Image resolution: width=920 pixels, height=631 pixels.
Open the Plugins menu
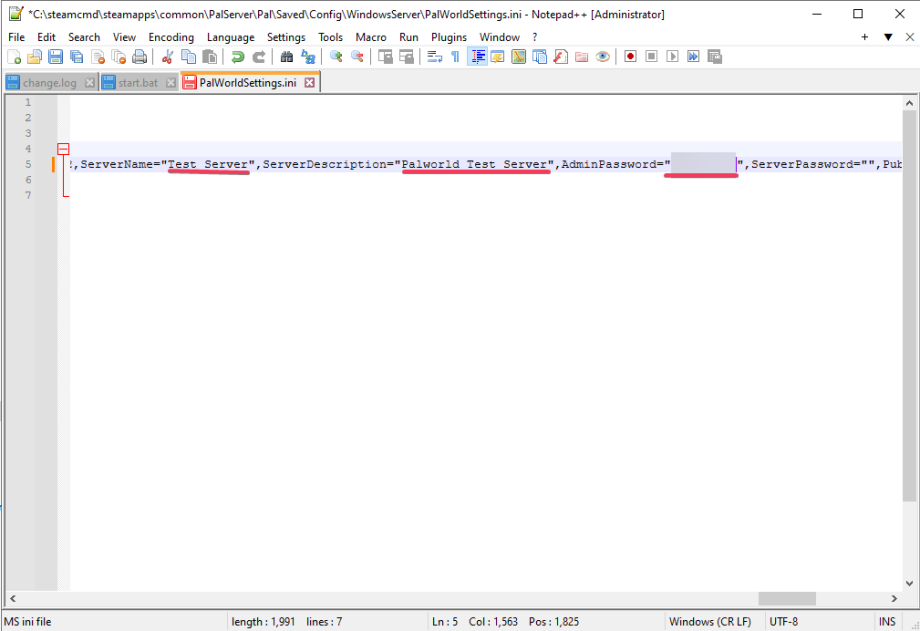tap(448, 37)
